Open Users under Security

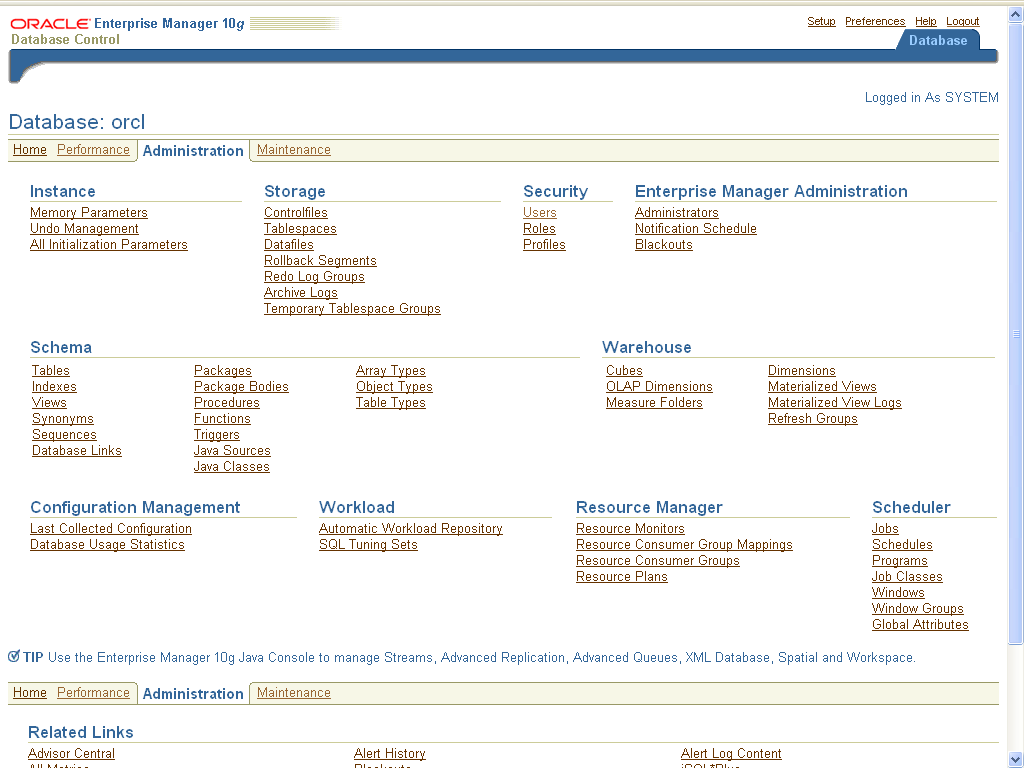click(x=539, y=212)
